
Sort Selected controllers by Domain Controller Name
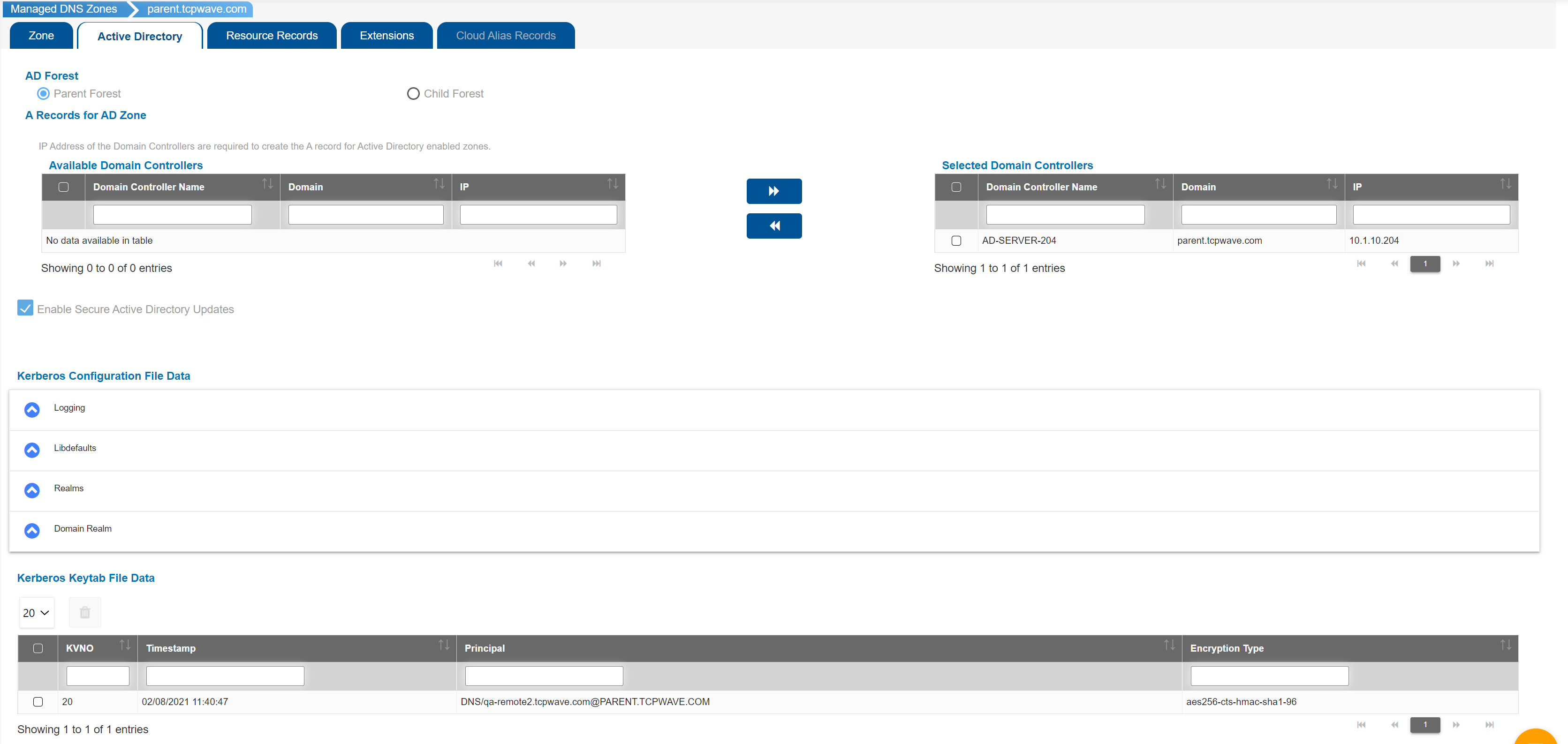click(x=1160, y=184)
